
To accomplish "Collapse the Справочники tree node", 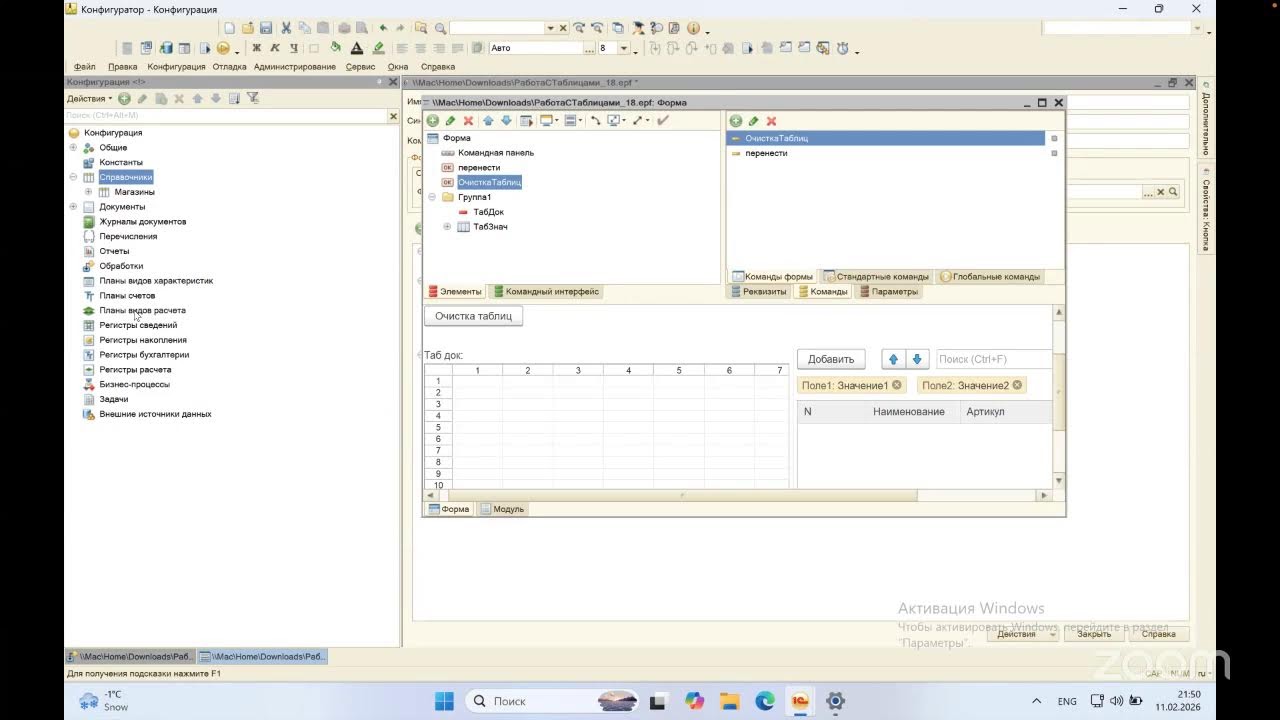I will tap(73, 177).
